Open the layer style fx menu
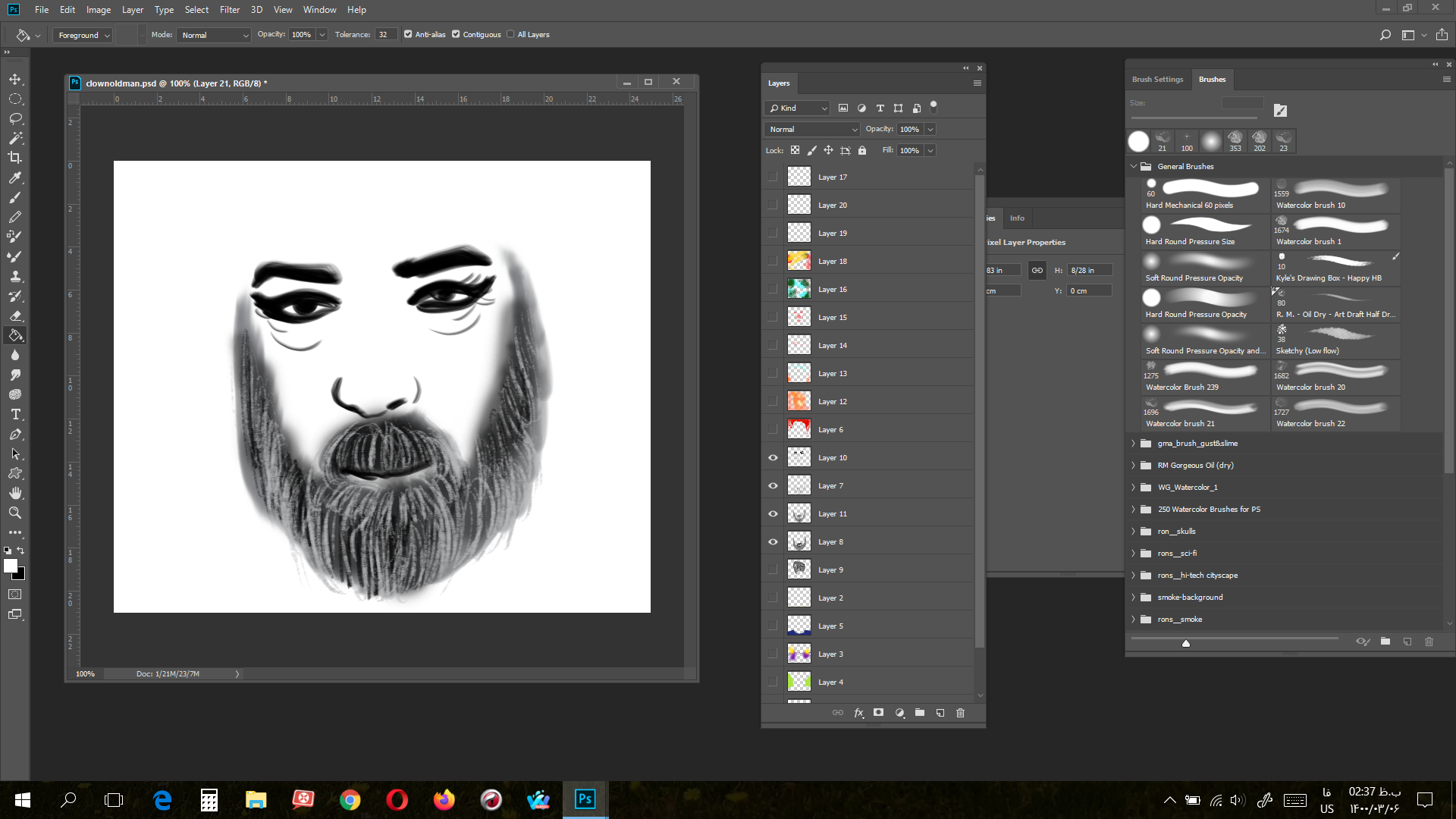 (858, 713)
